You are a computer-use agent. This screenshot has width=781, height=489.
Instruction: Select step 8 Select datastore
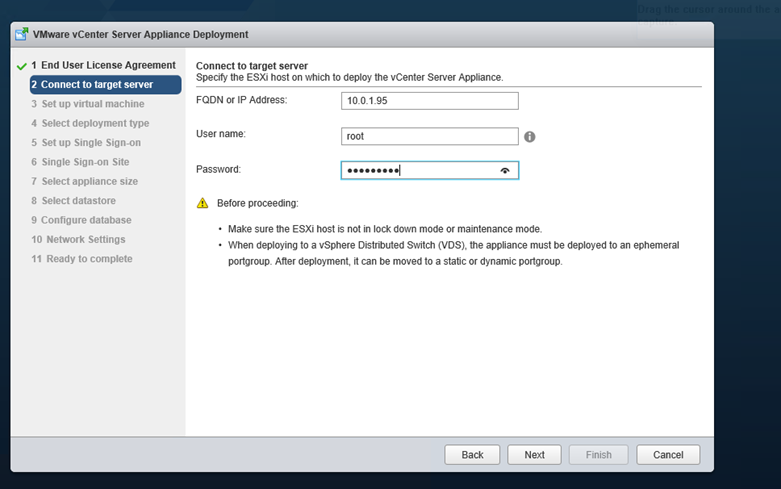(x=73, y=201)
